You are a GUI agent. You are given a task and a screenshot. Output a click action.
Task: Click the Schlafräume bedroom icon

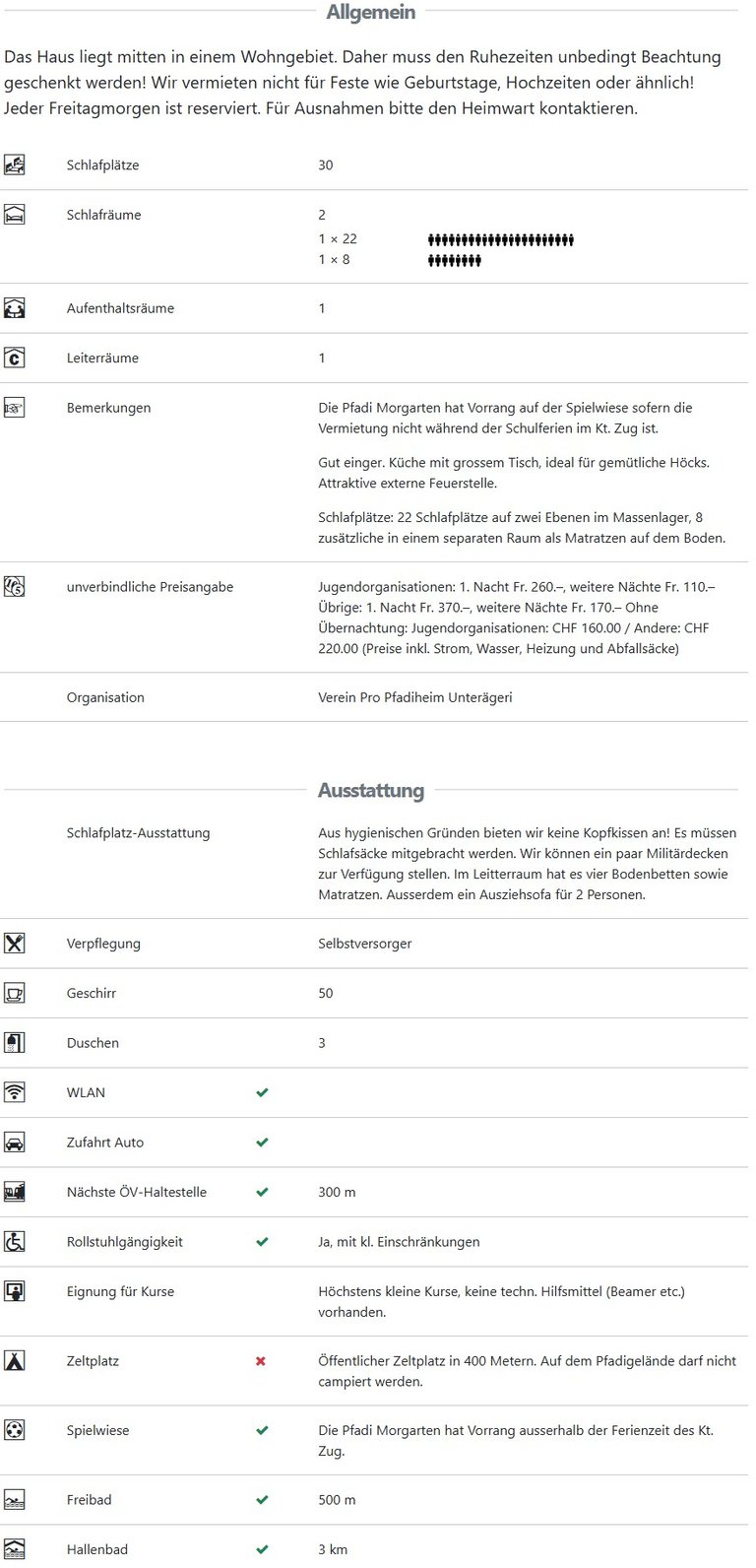pos(15,215)
